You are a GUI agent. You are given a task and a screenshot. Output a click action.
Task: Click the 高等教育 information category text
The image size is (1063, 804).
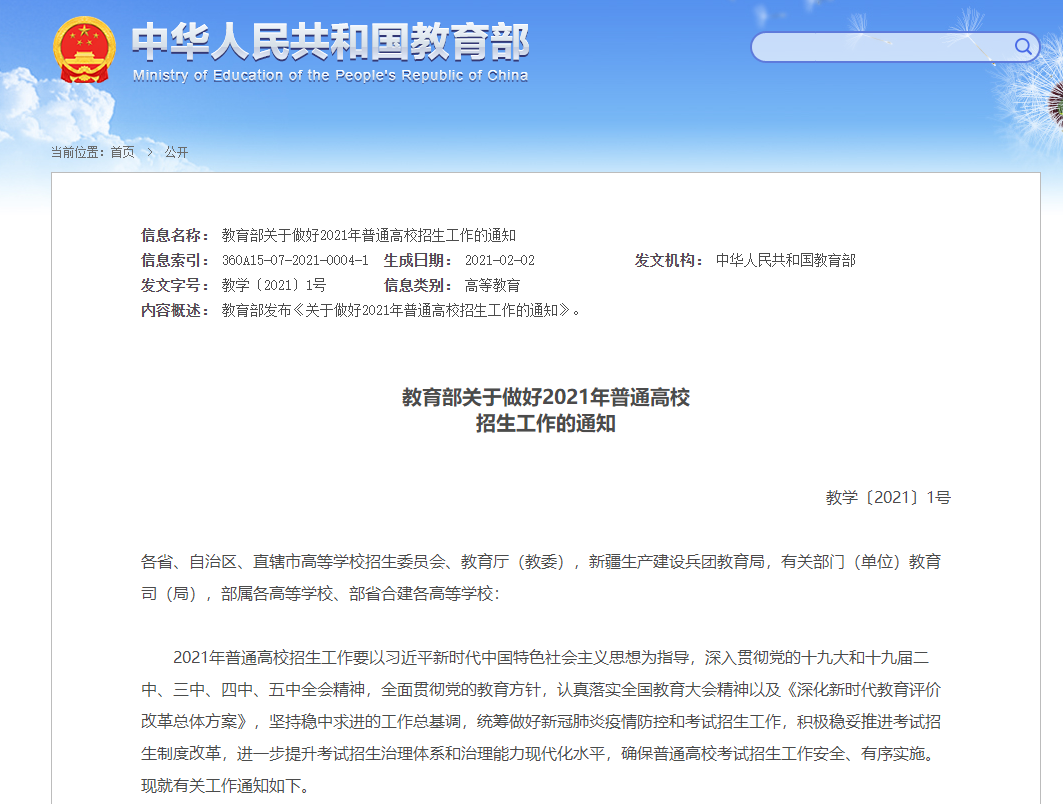point(492,284)
